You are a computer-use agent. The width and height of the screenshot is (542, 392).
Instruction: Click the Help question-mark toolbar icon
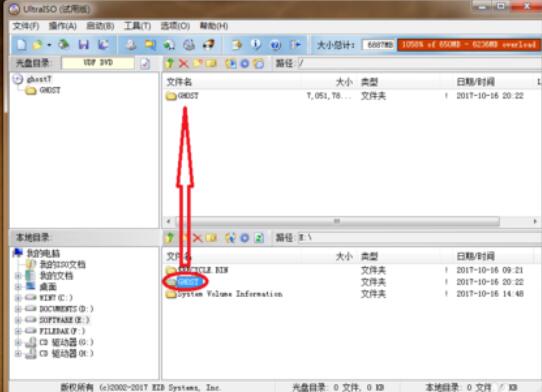[275, 45]
